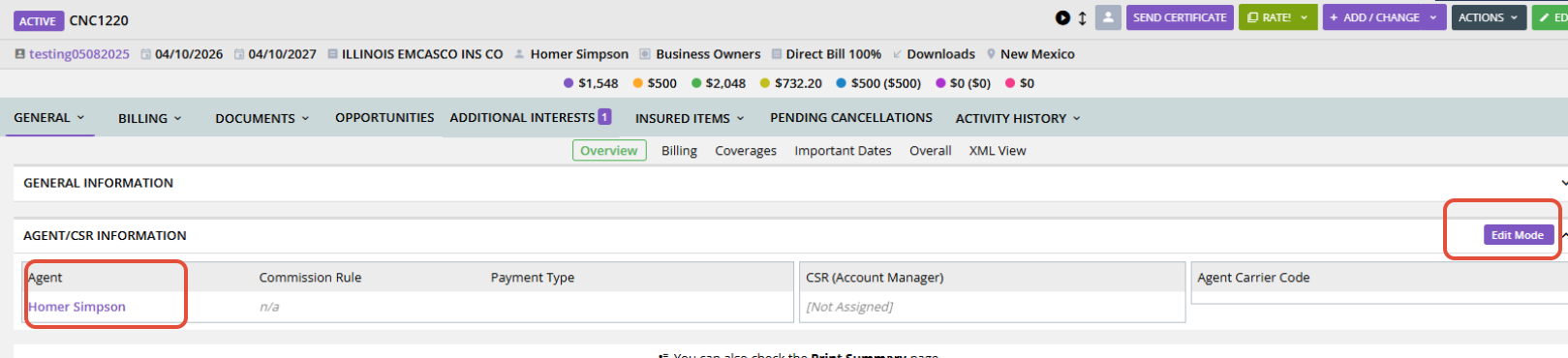This screenshot has width=1568, height=358.
Task: Click the up-down arrows icon
Action: (x=1082, y=17)
